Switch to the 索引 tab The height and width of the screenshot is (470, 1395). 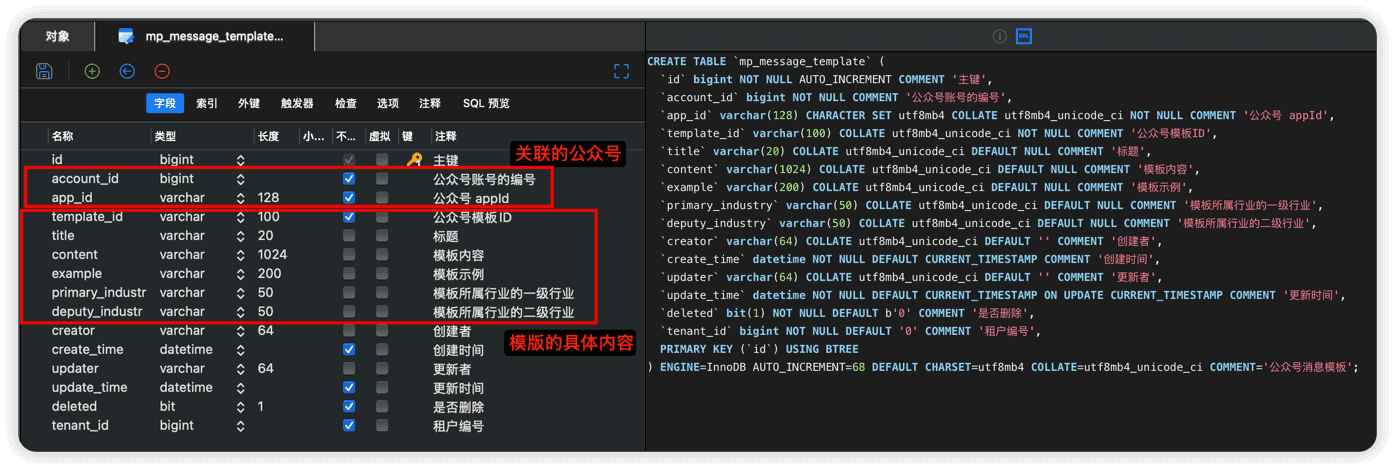207,103
